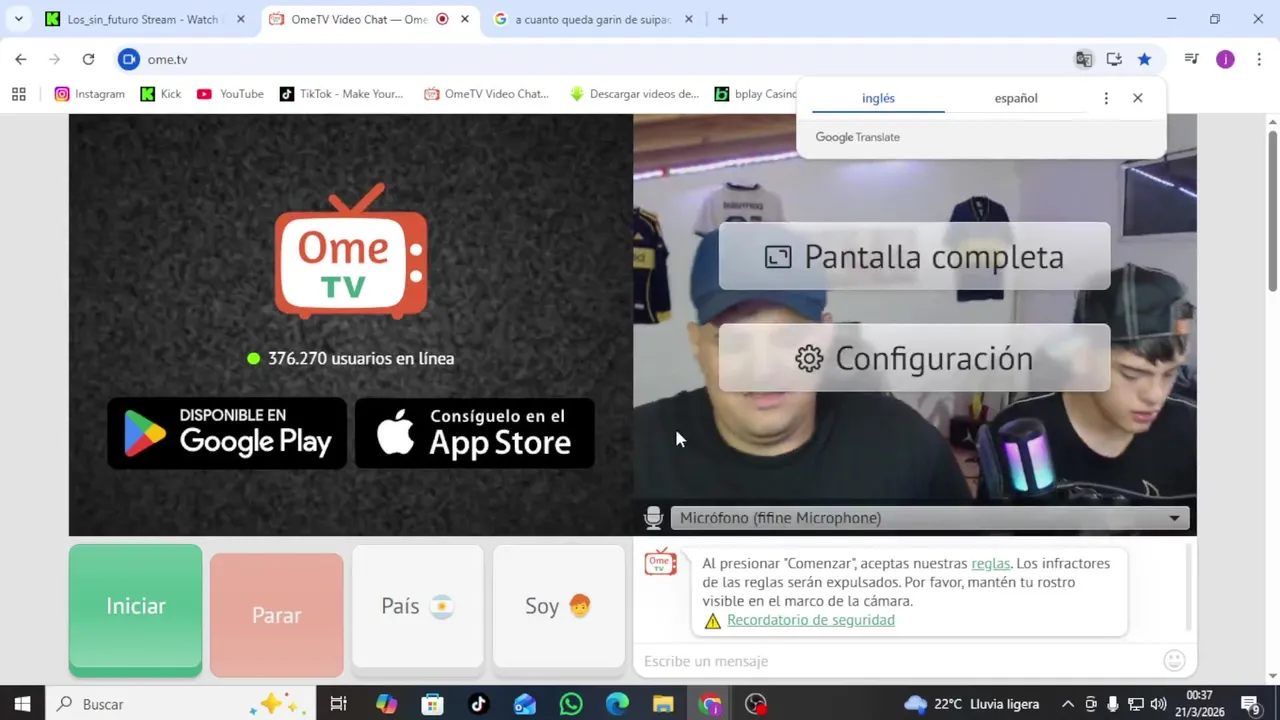1280x720 pixels.
Task: Open the bplay Casino bookmark
Action: [x=755, y=94]
